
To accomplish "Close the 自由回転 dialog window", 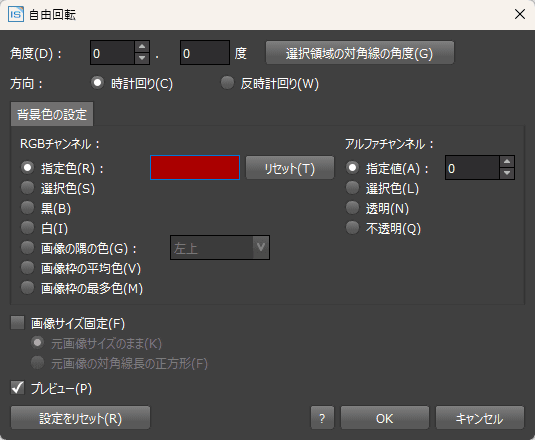I will 520,14.
